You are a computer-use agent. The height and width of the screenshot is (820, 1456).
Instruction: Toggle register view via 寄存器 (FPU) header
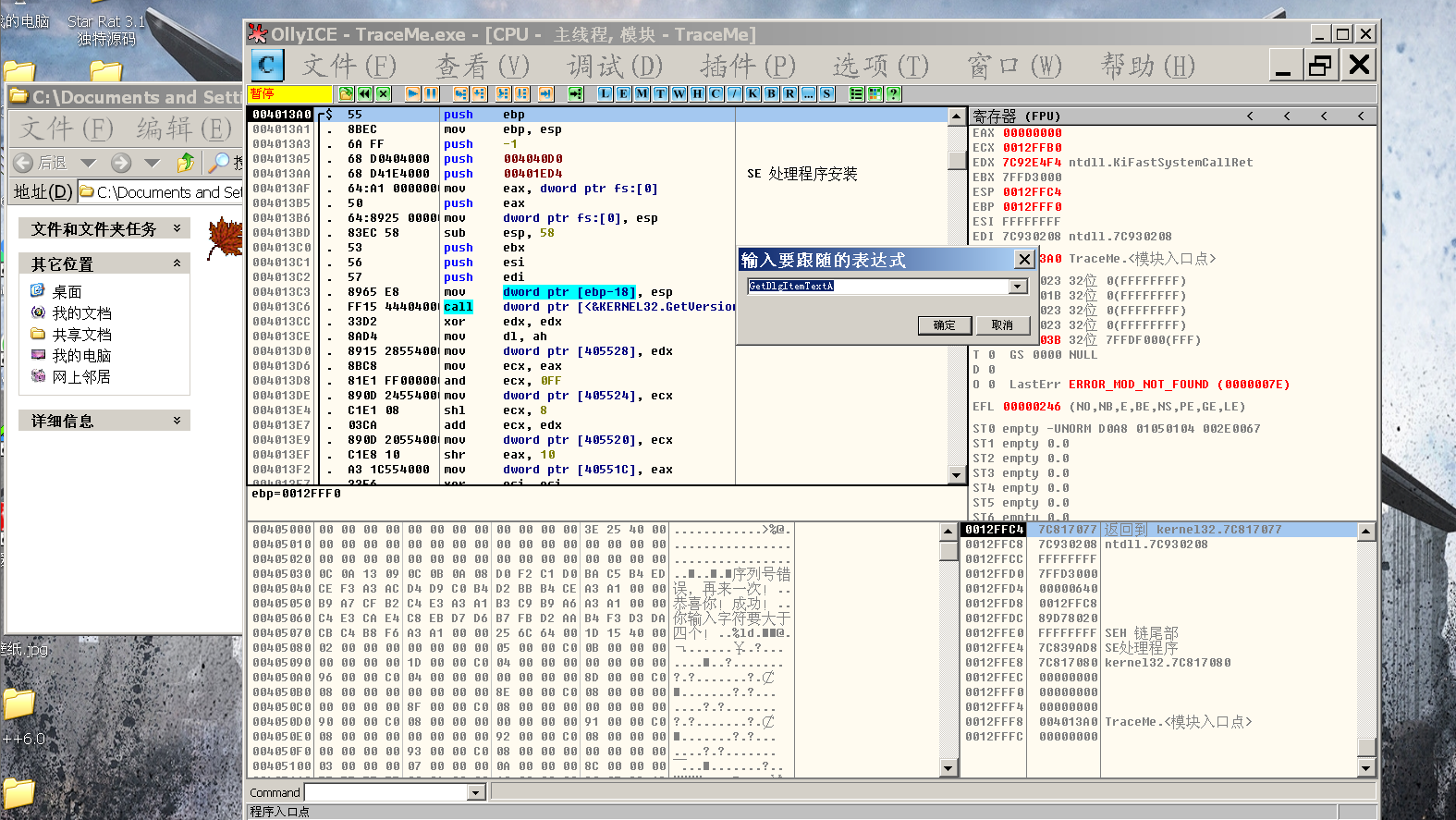[x=1017, y=116]
